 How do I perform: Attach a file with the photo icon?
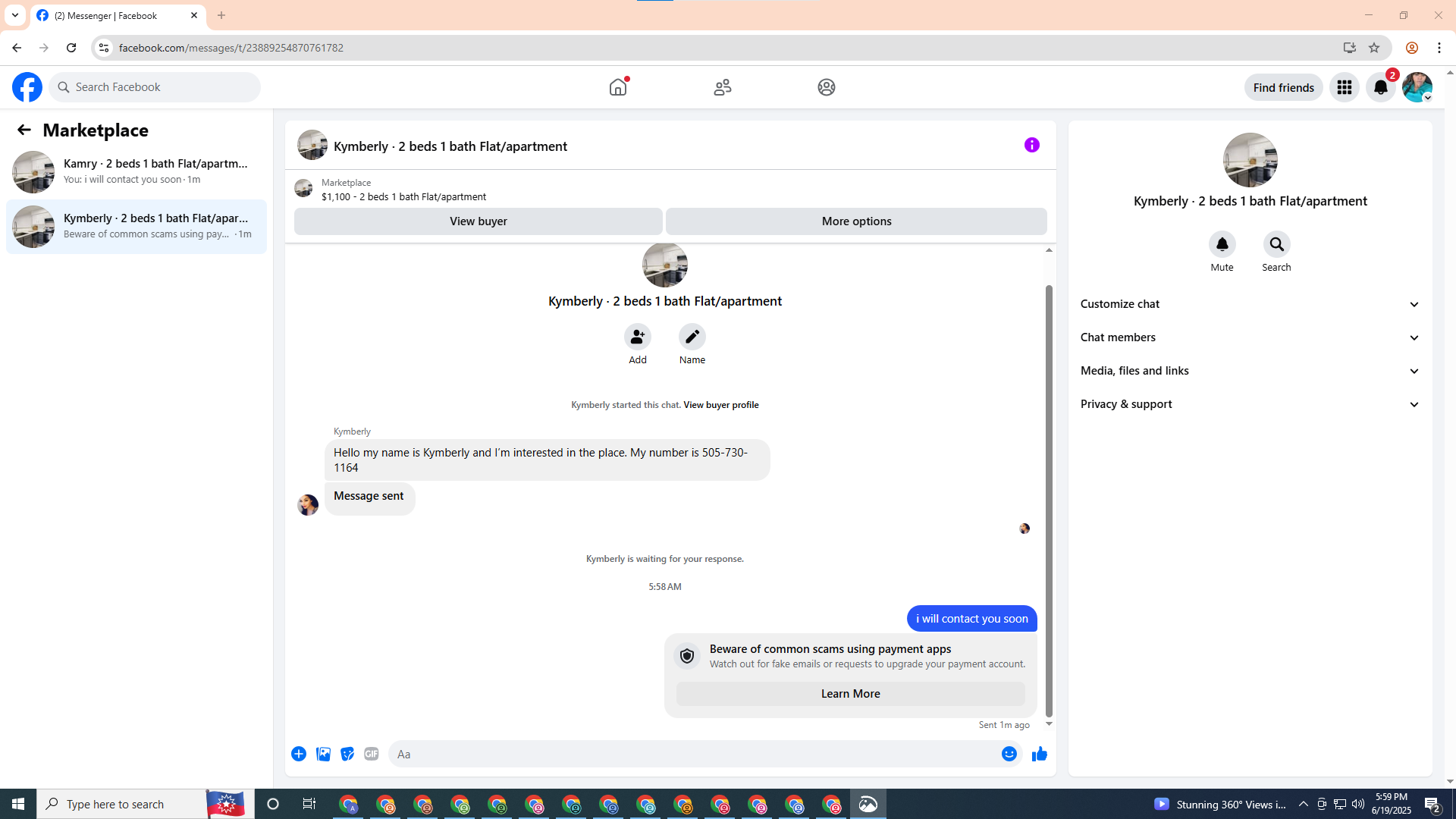pos(323,754)
